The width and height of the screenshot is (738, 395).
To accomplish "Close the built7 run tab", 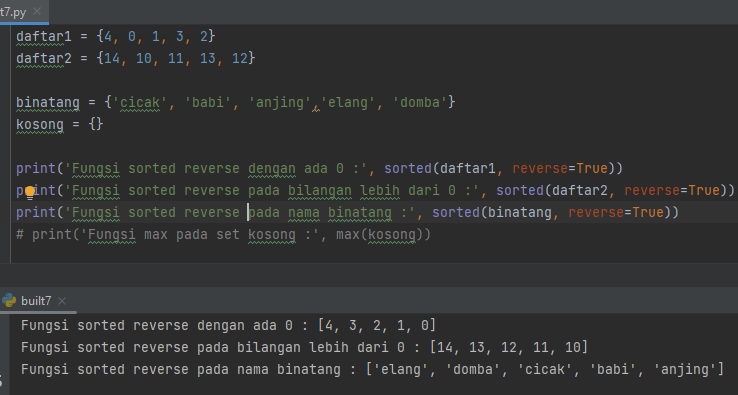I will coord(62,300).
